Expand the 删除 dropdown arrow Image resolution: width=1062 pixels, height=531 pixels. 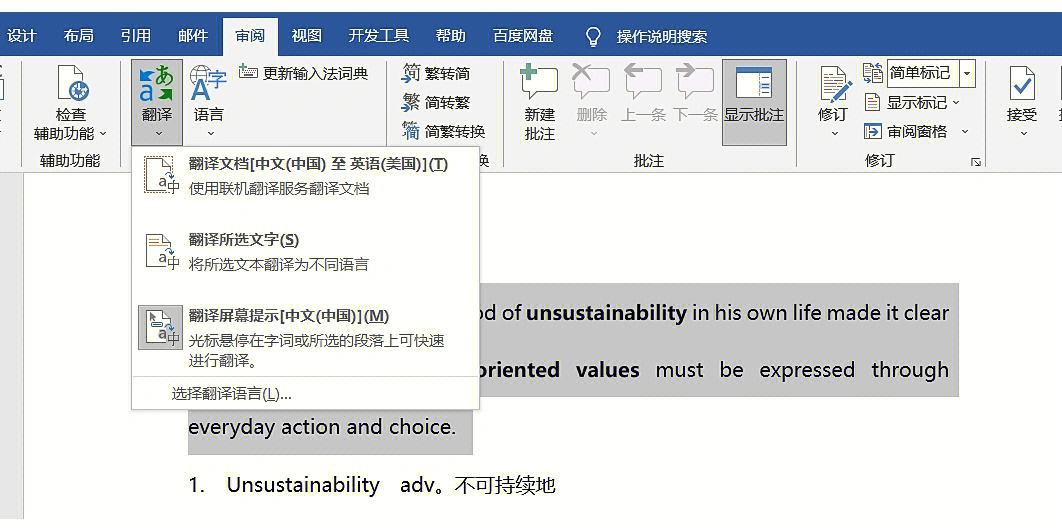[592, 133]
